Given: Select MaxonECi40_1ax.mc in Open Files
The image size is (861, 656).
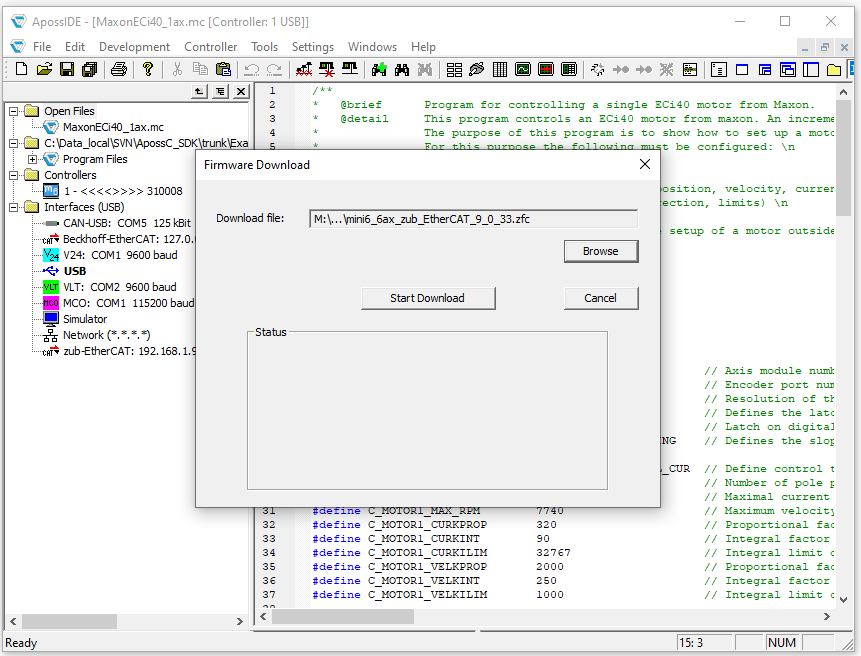Looking at the screenshot, I should (x=113, y=127).
